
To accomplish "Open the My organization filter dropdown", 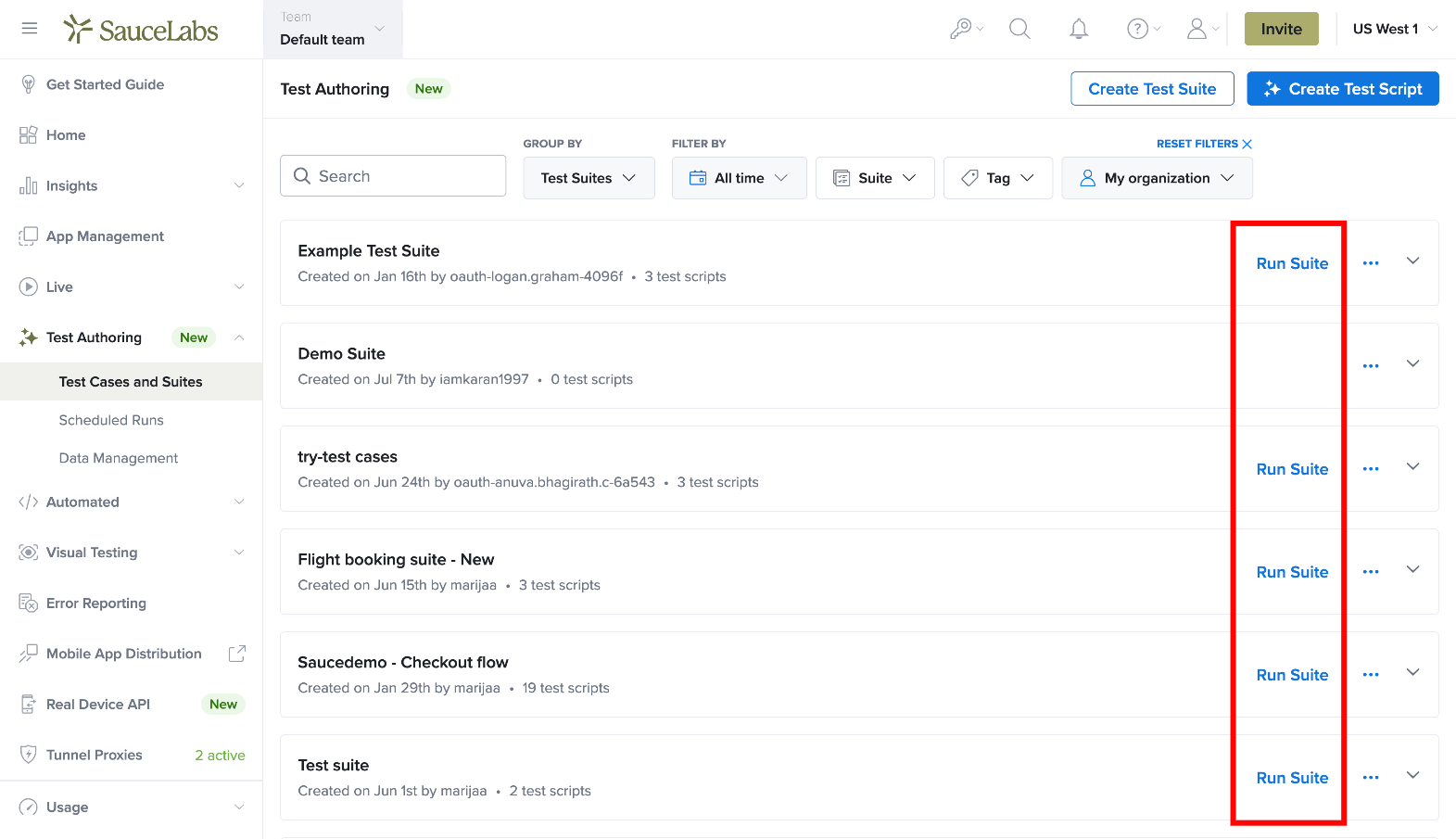I will 1157,178.
